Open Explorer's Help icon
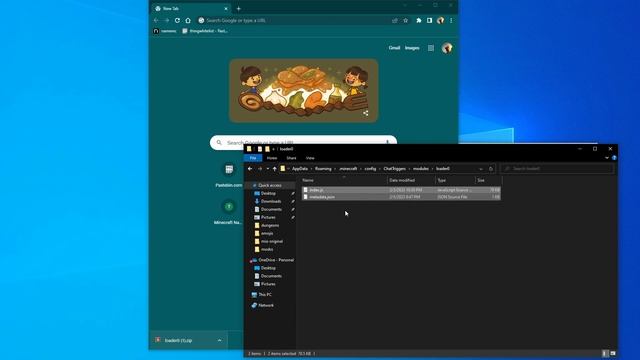 [x=614, y=158]
